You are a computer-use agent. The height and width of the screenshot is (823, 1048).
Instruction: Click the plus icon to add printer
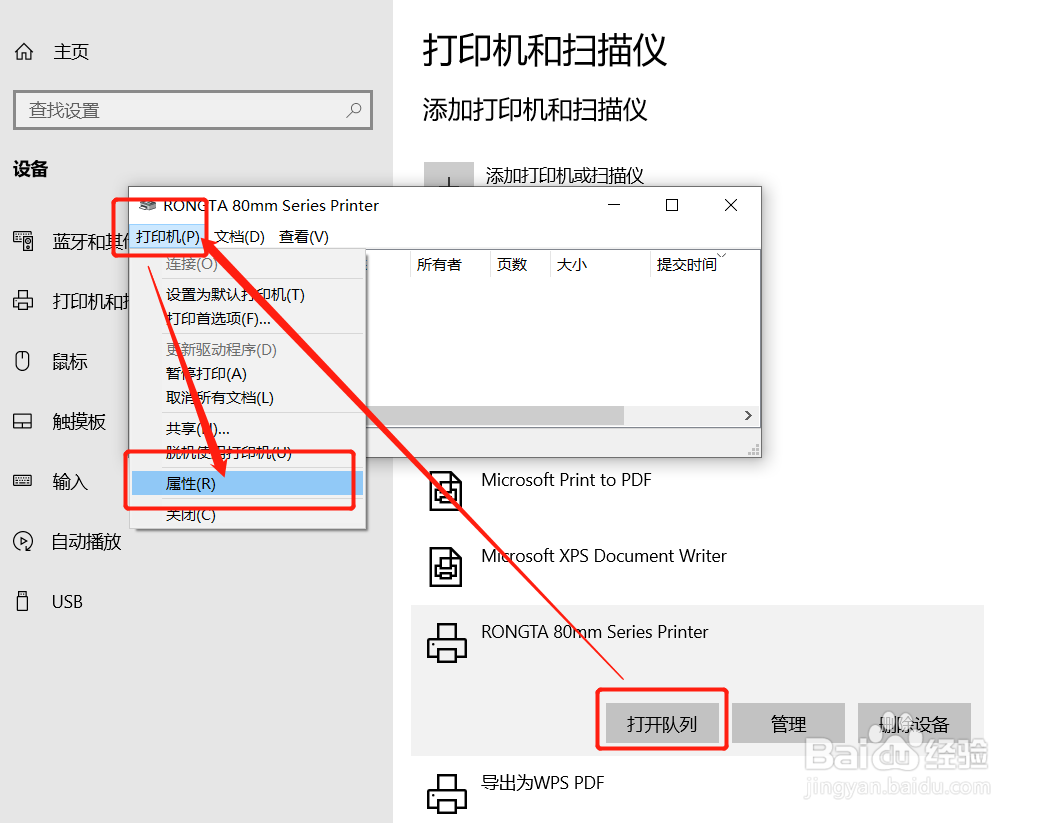click(x=448, y=175)
